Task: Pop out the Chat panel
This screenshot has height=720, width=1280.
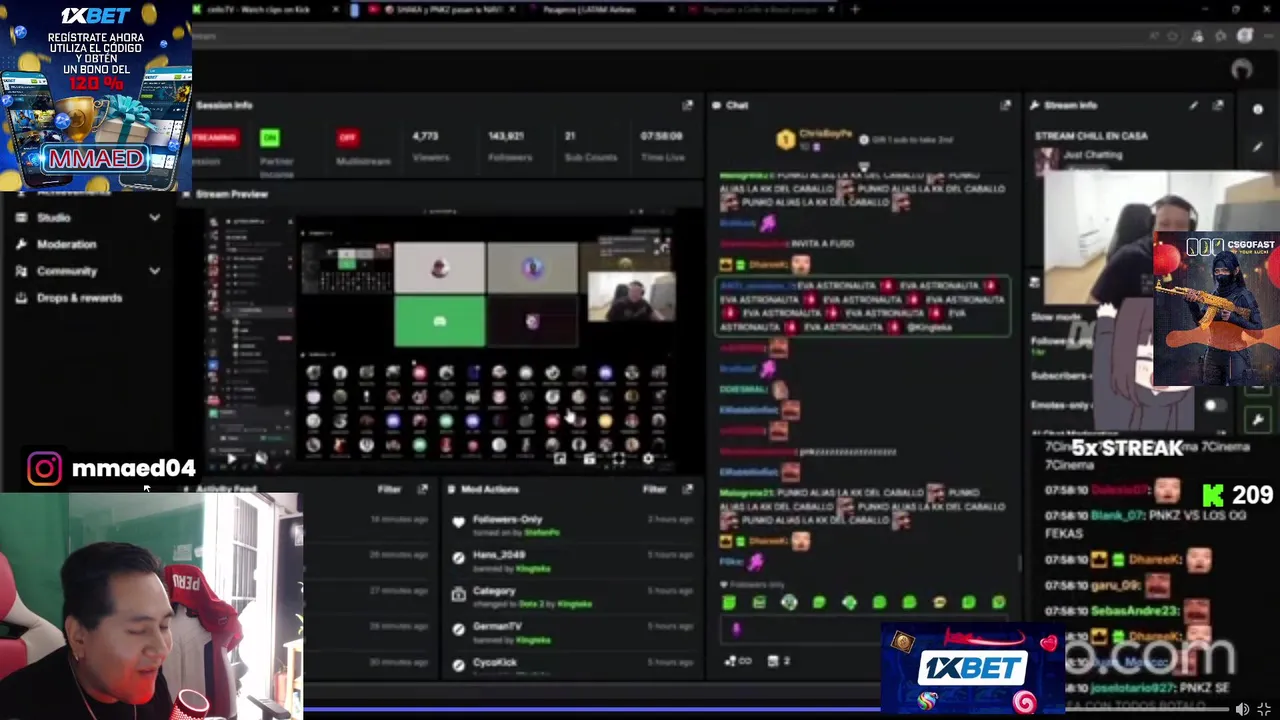Action: pos(1005,105)
